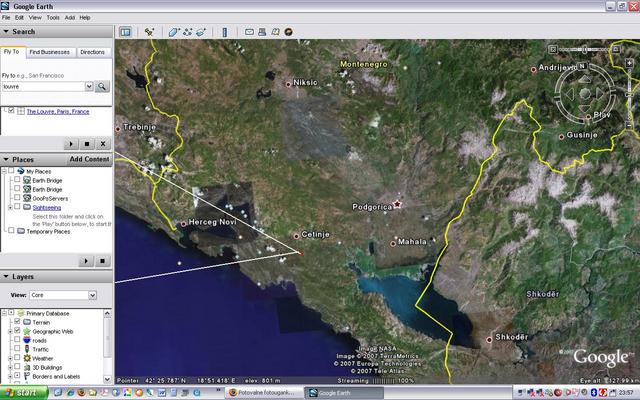Collapse the Layers panel header
The width and height of the screenshot is (640, 400).
click(56, 277)
